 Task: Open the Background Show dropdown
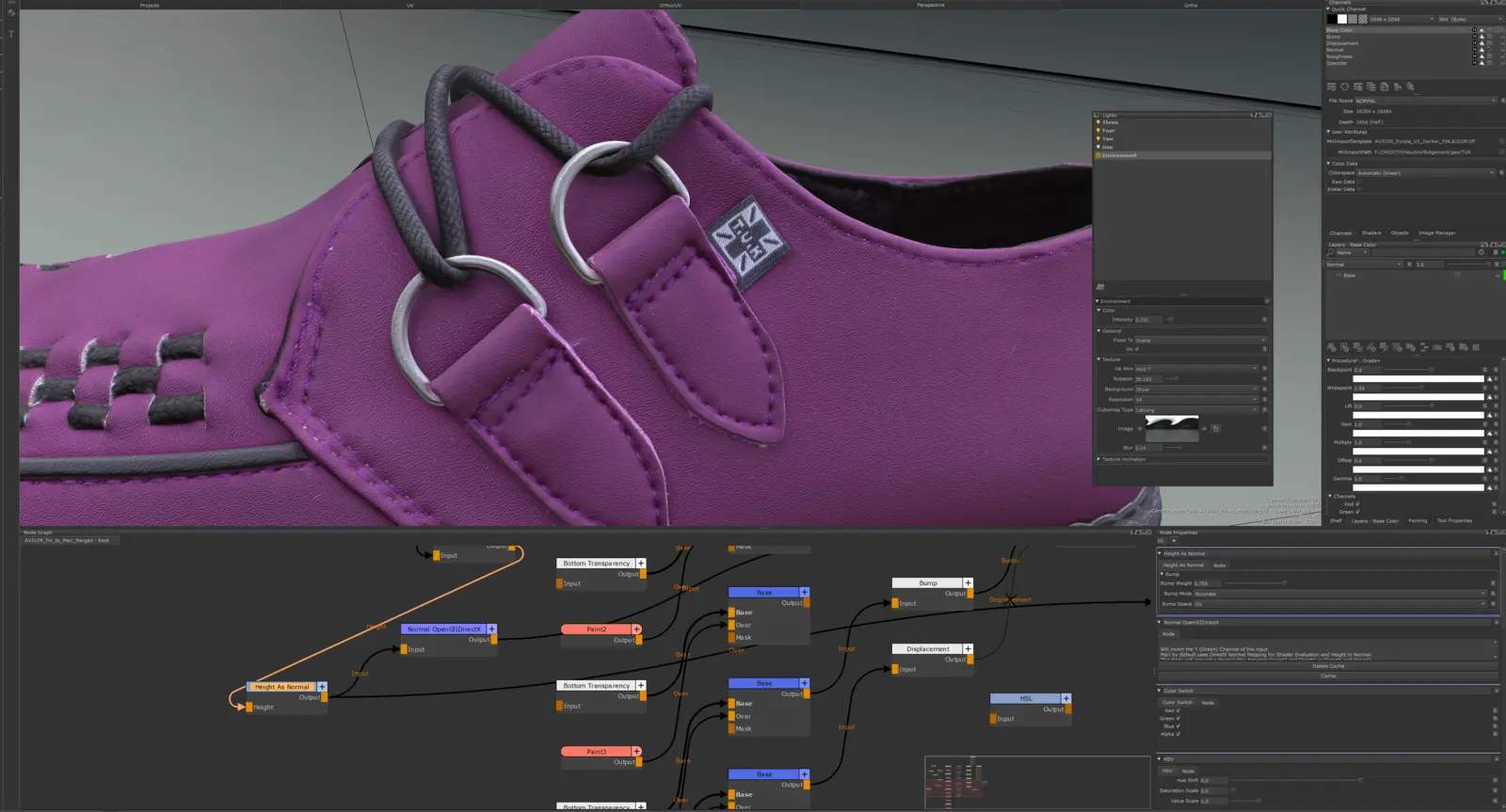point(1195,390)
